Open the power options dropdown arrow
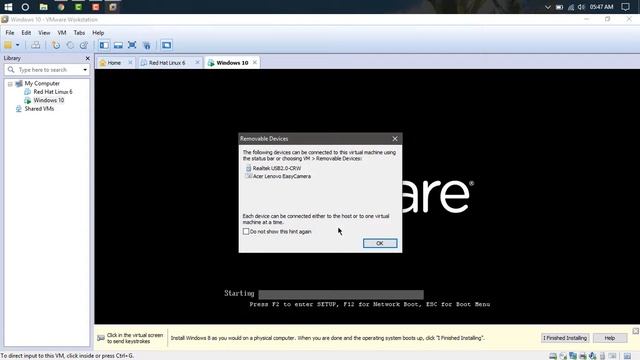Screen dimensions: 640x360 click(x=18, y=45)
